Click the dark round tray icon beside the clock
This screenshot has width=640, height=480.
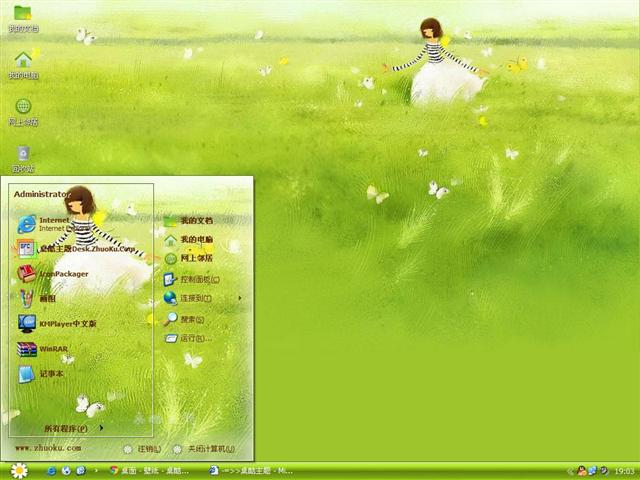[x=604, y=471]
